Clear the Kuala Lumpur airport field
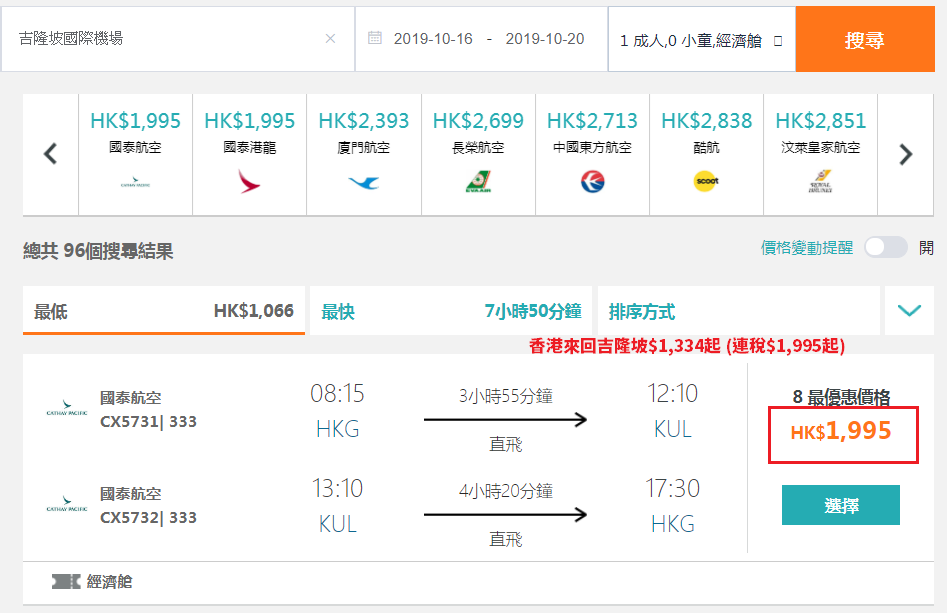Image resolution: width=947 pixels, height=613 pixels. tap(330, 39)
